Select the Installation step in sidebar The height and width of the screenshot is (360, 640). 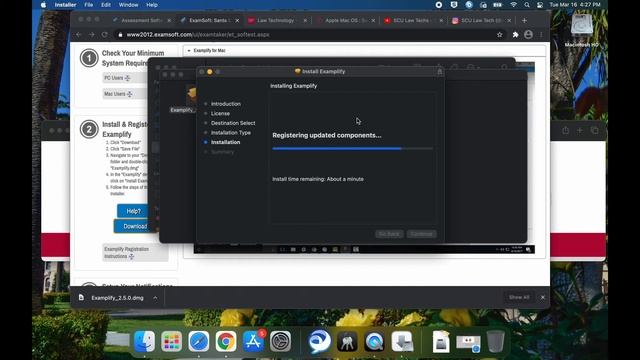225,142
